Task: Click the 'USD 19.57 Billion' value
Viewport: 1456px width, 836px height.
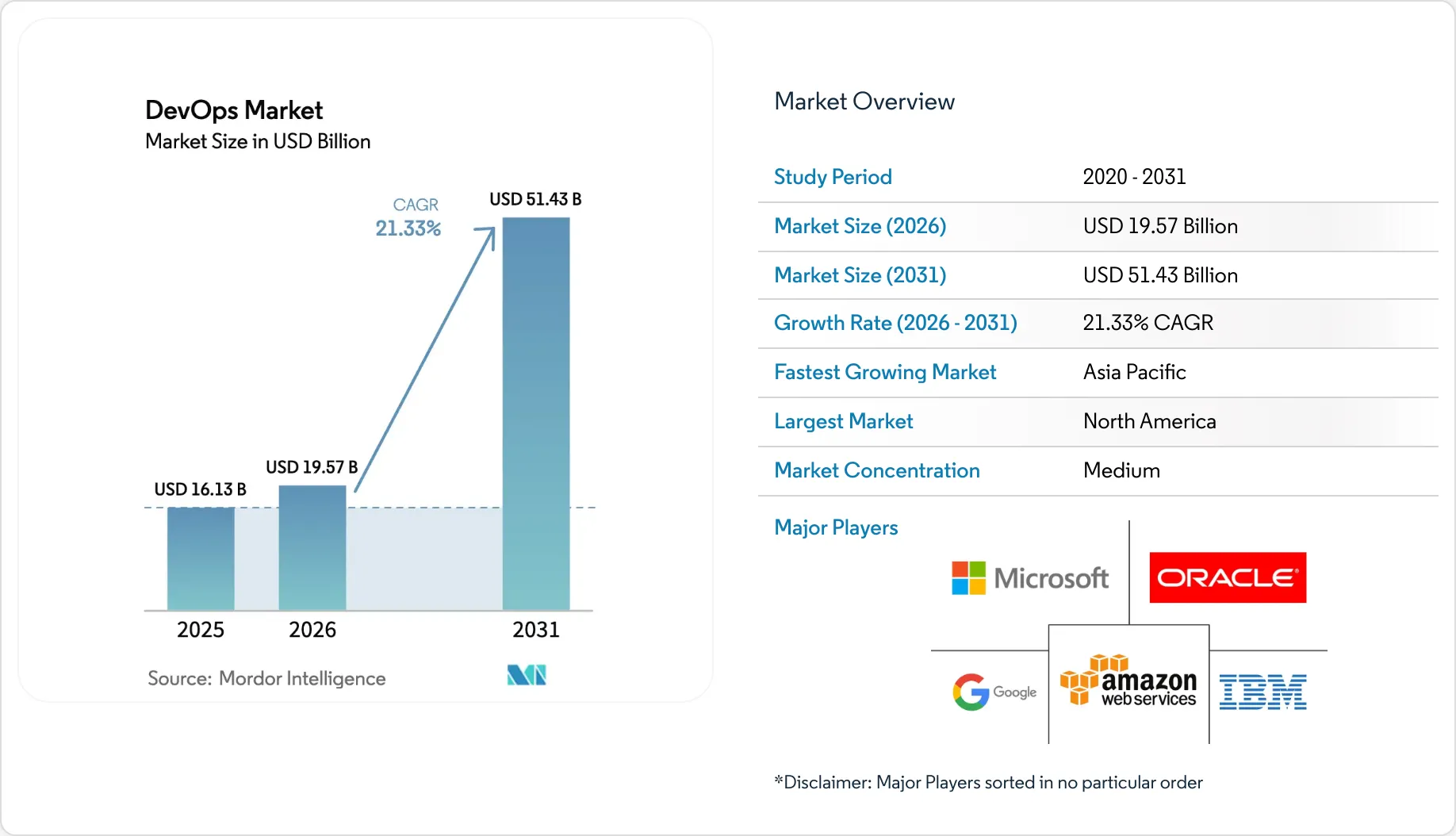Action: 1160,226
